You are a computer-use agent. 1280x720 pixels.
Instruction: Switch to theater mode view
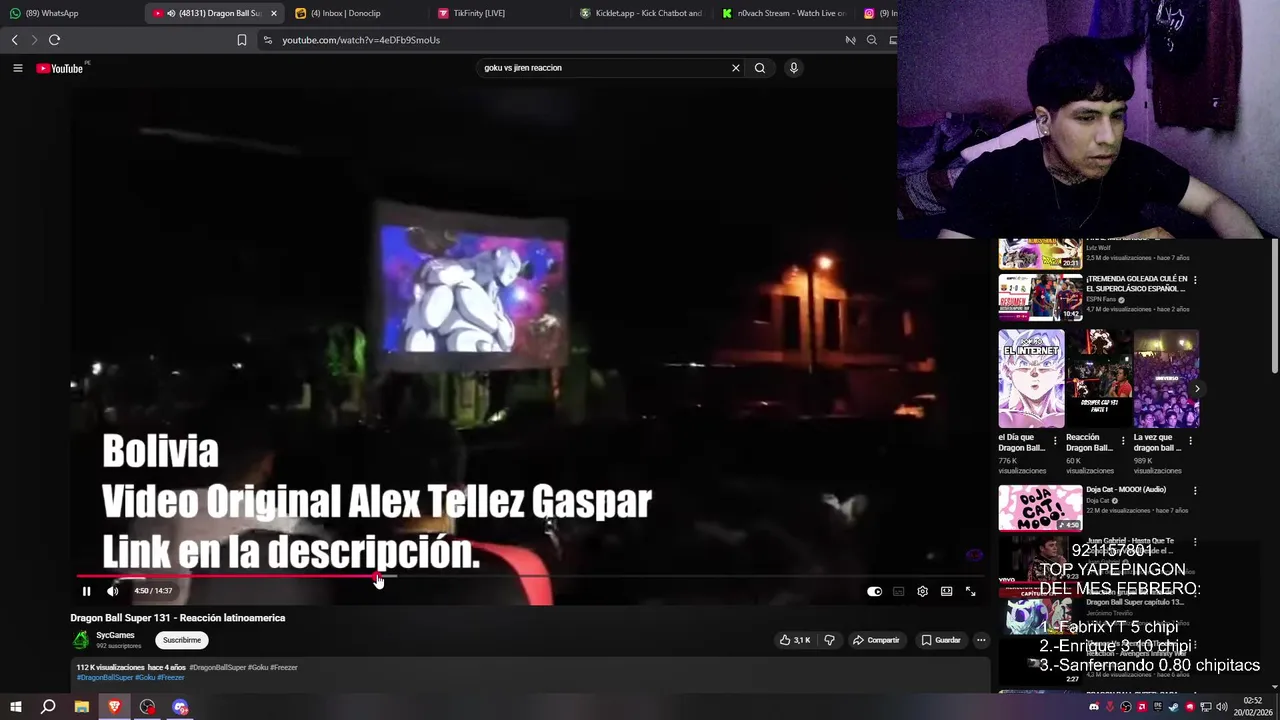[946, 591]
